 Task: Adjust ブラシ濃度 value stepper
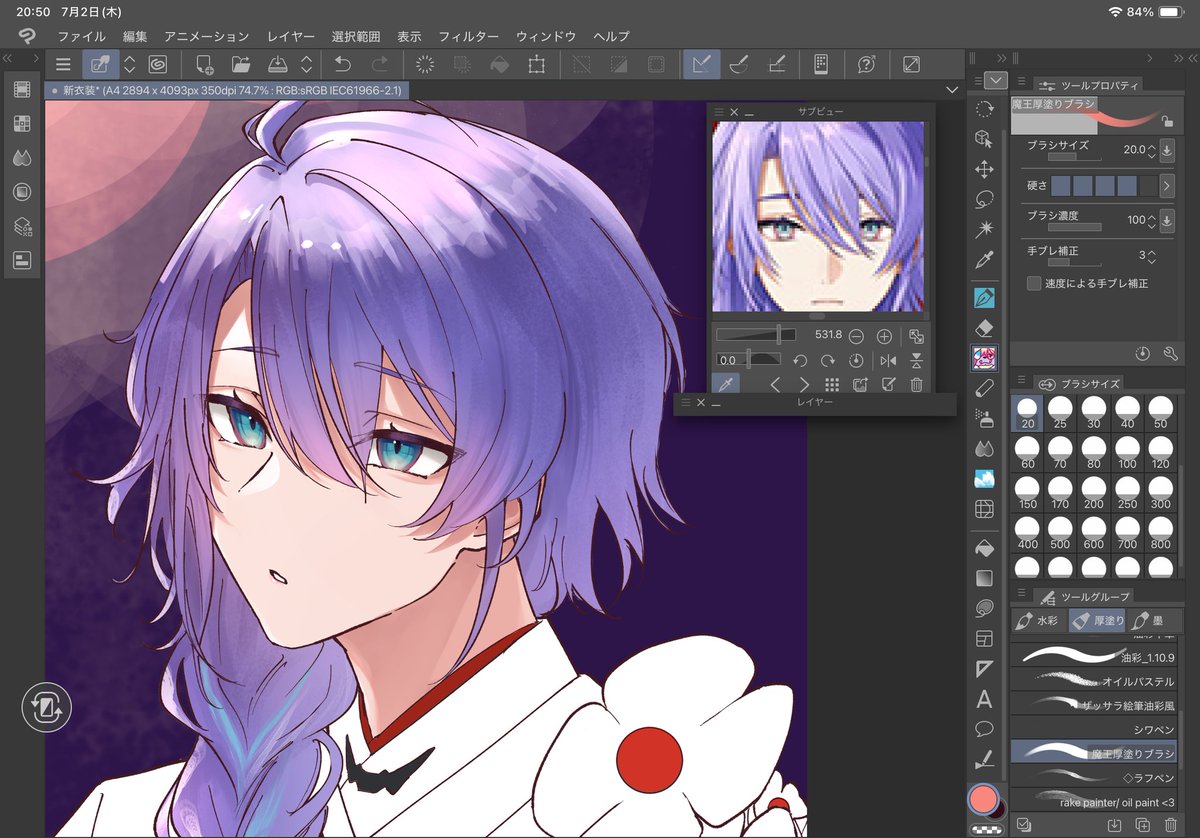click(1151, 220)
